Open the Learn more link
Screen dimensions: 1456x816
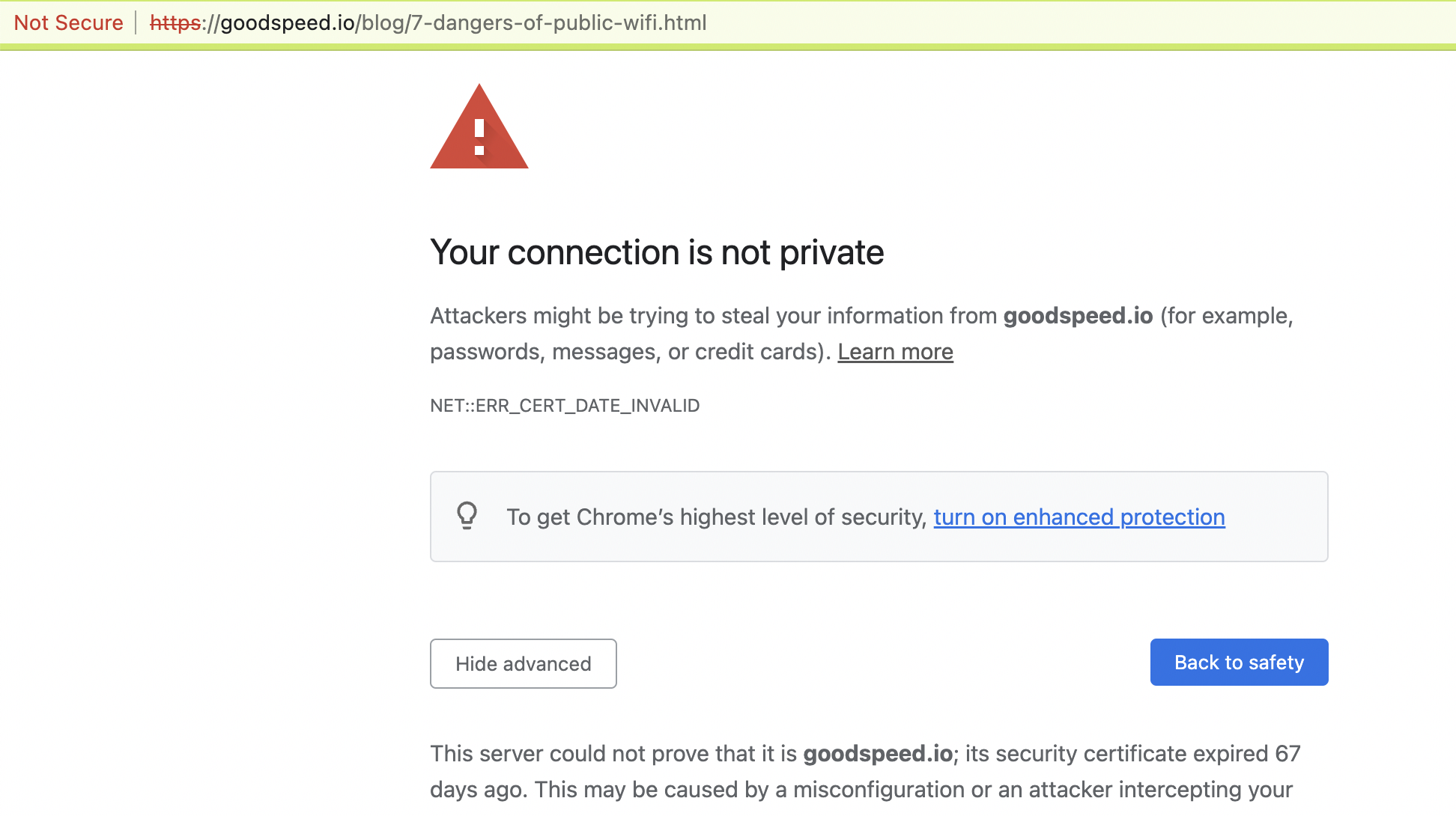(x=895, y=351)
